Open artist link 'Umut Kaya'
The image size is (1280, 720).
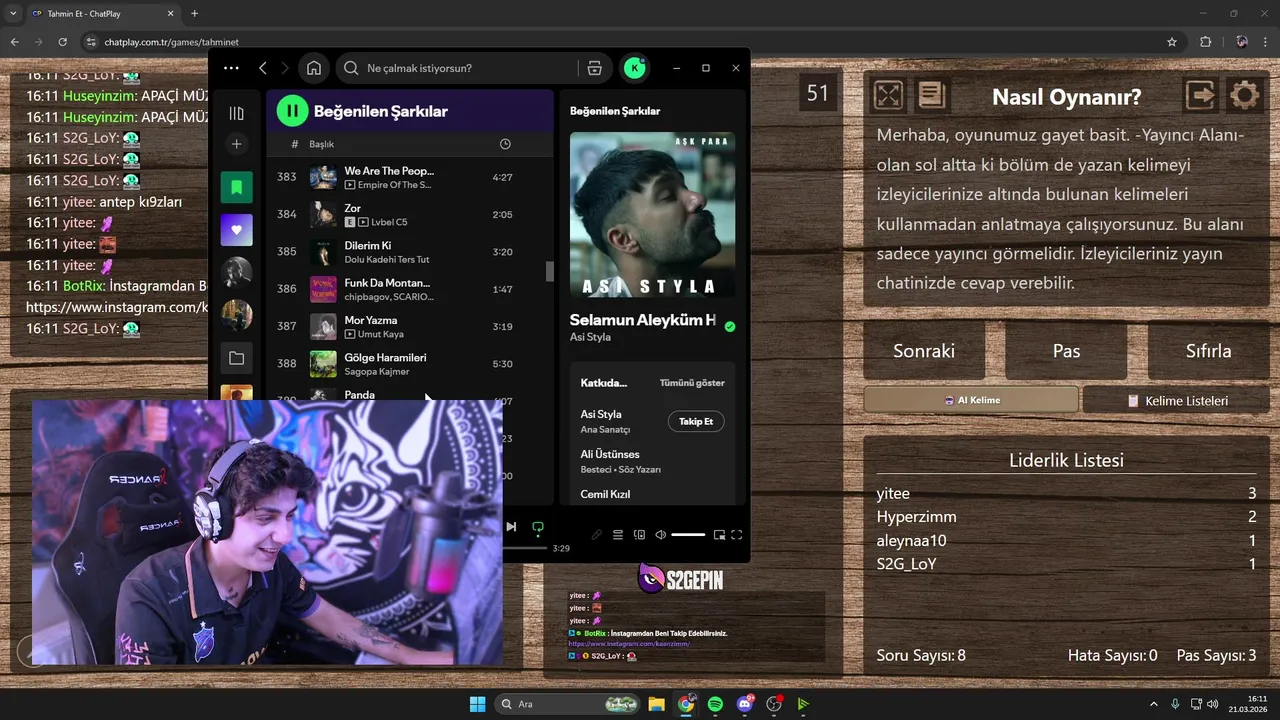click(x=380, y=334)
